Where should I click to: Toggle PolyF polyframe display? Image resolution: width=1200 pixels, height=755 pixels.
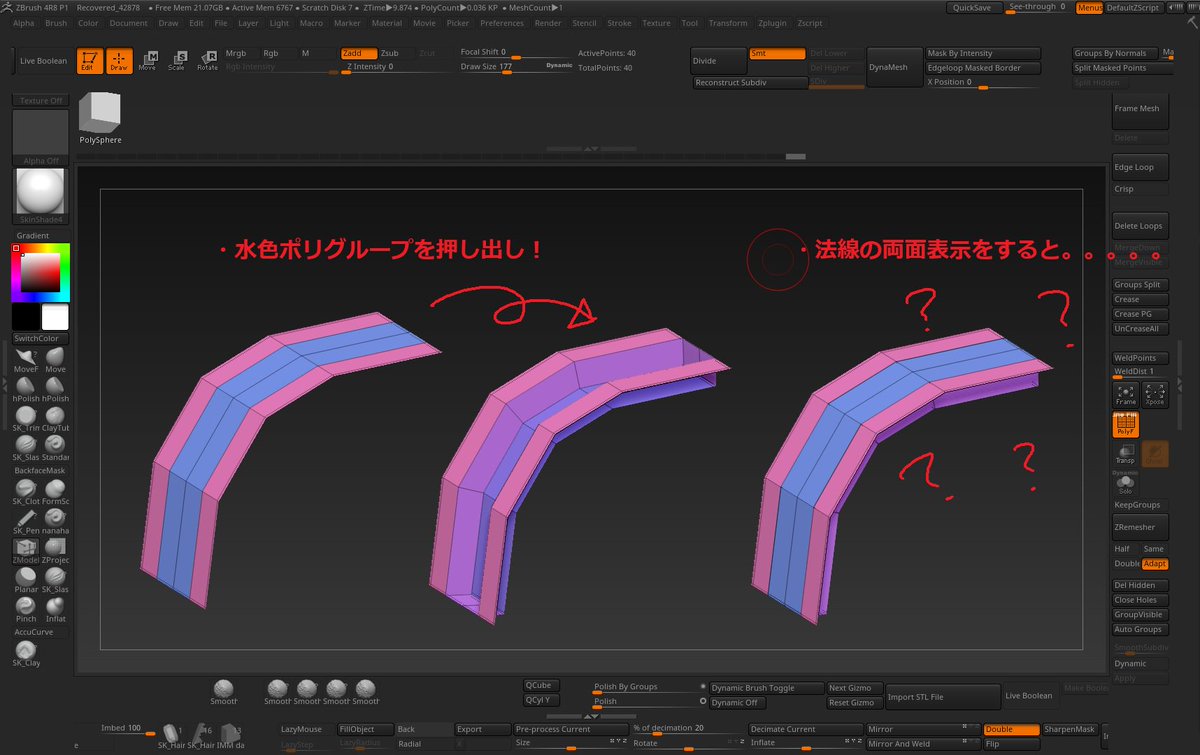1126,424
